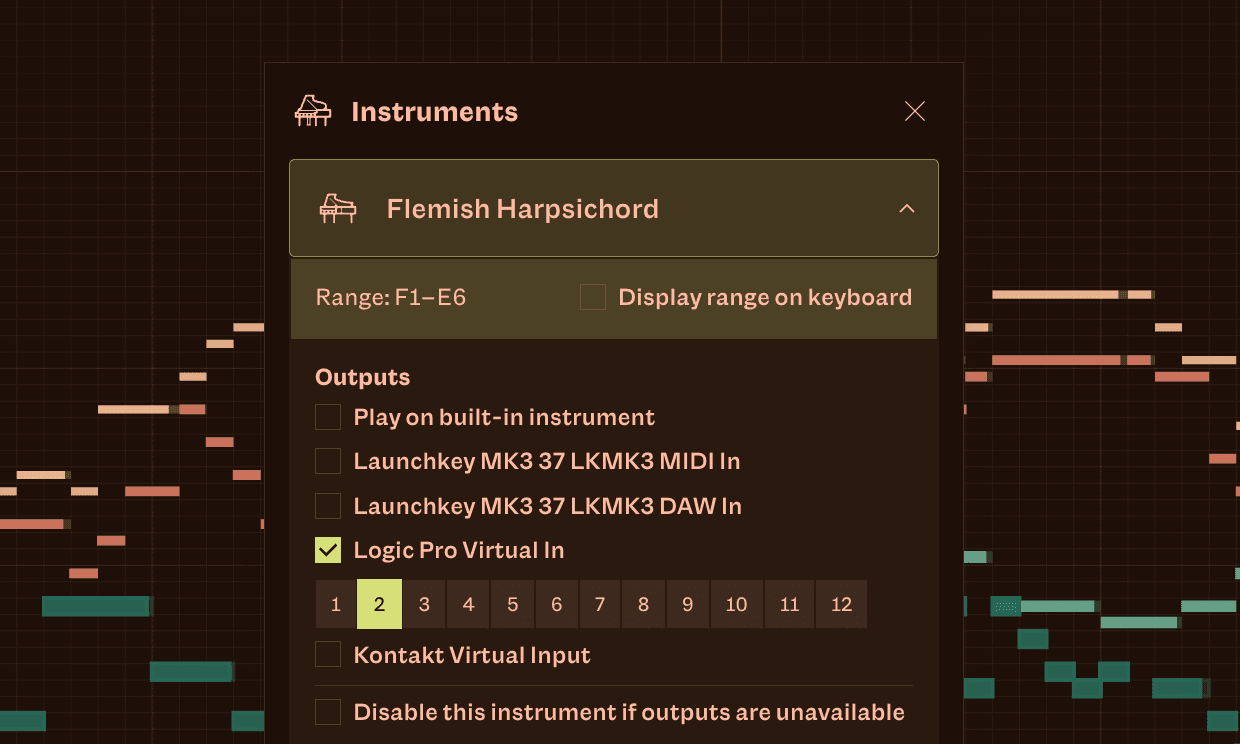Click the harpsichord icon in instrument header
Image resolution: width=1240 pixels, height=744 pixels.
[x=337, y=209]
